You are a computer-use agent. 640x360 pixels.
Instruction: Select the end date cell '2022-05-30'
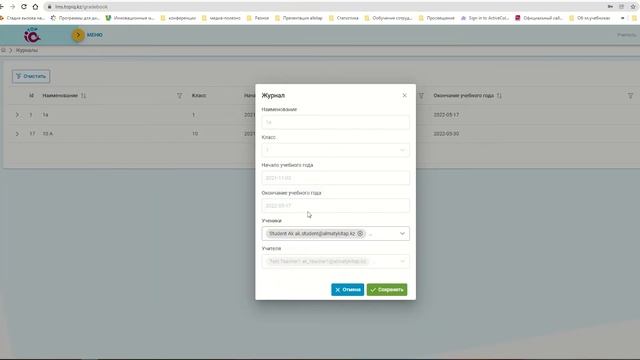(x=446, y=134)
